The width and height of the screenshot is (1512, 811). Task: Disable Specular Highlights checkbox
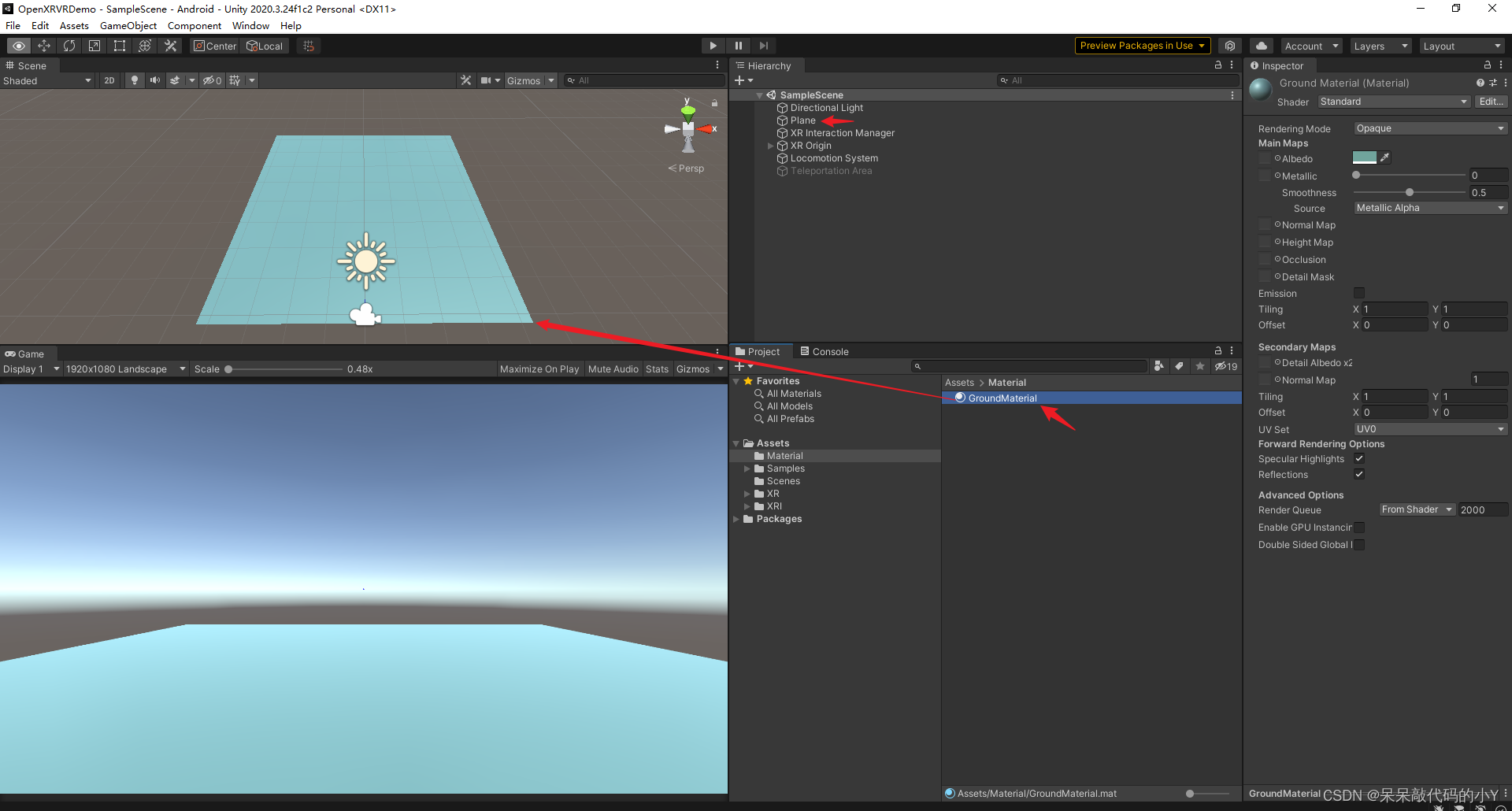coord(1358,459)
